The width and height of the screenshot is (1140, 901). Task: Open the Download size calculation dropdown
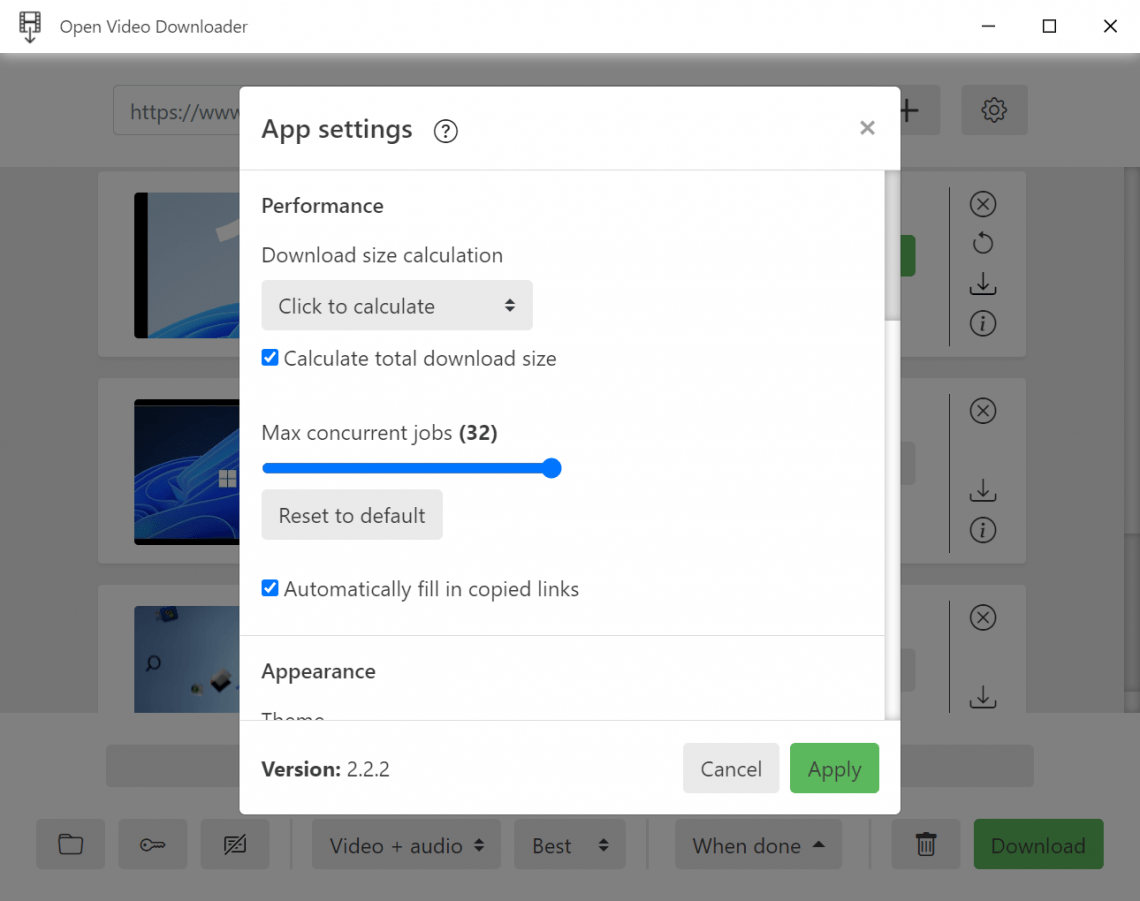pos(396,305)
